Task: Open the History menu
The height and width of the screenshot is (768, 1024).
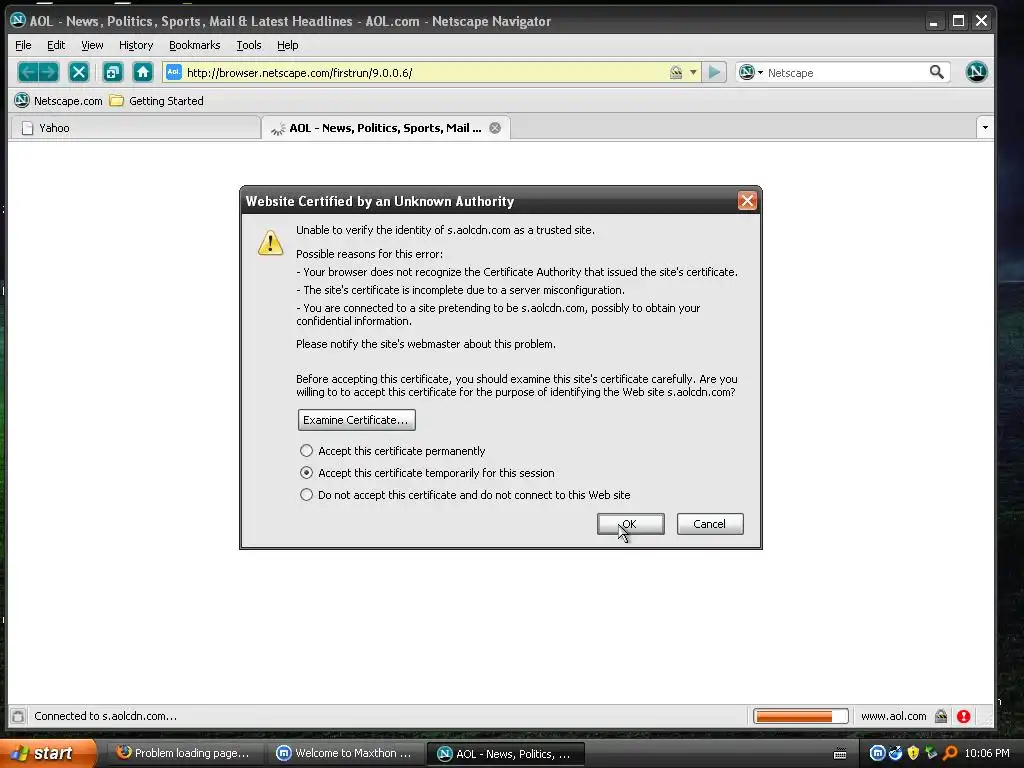Action: (136, 45)
